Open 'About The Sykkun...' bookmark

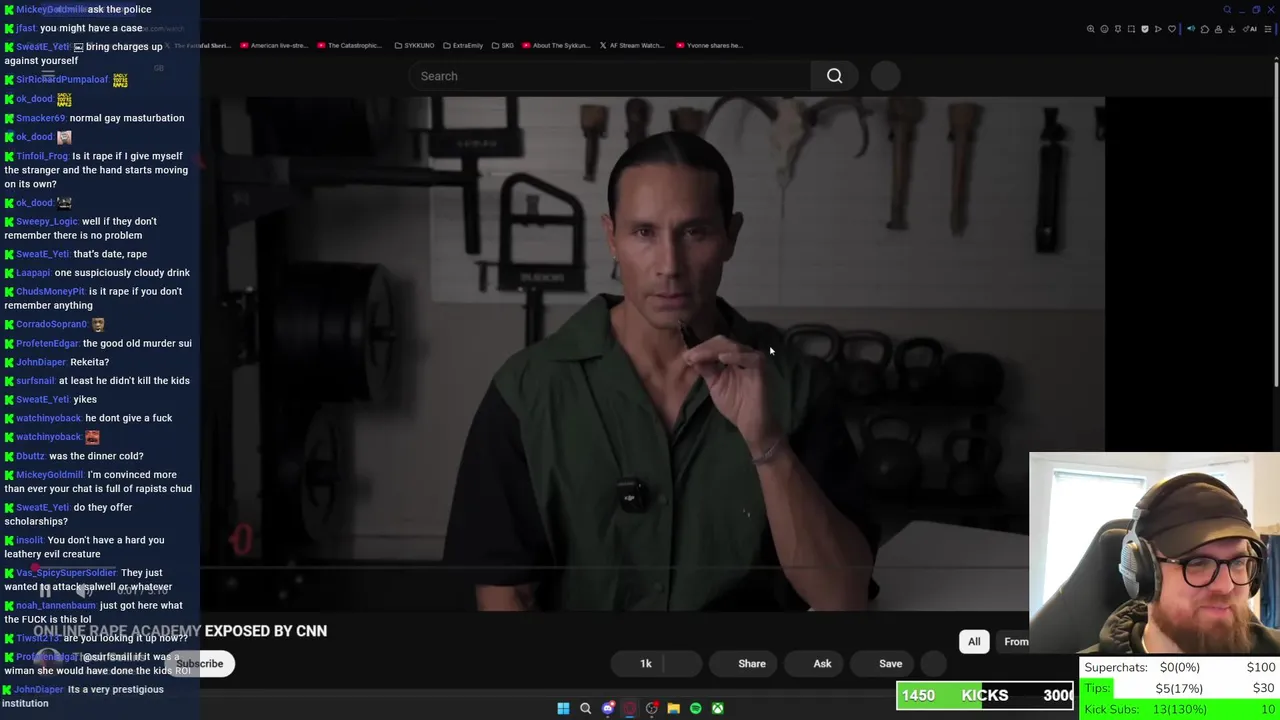tap(557, 45)
